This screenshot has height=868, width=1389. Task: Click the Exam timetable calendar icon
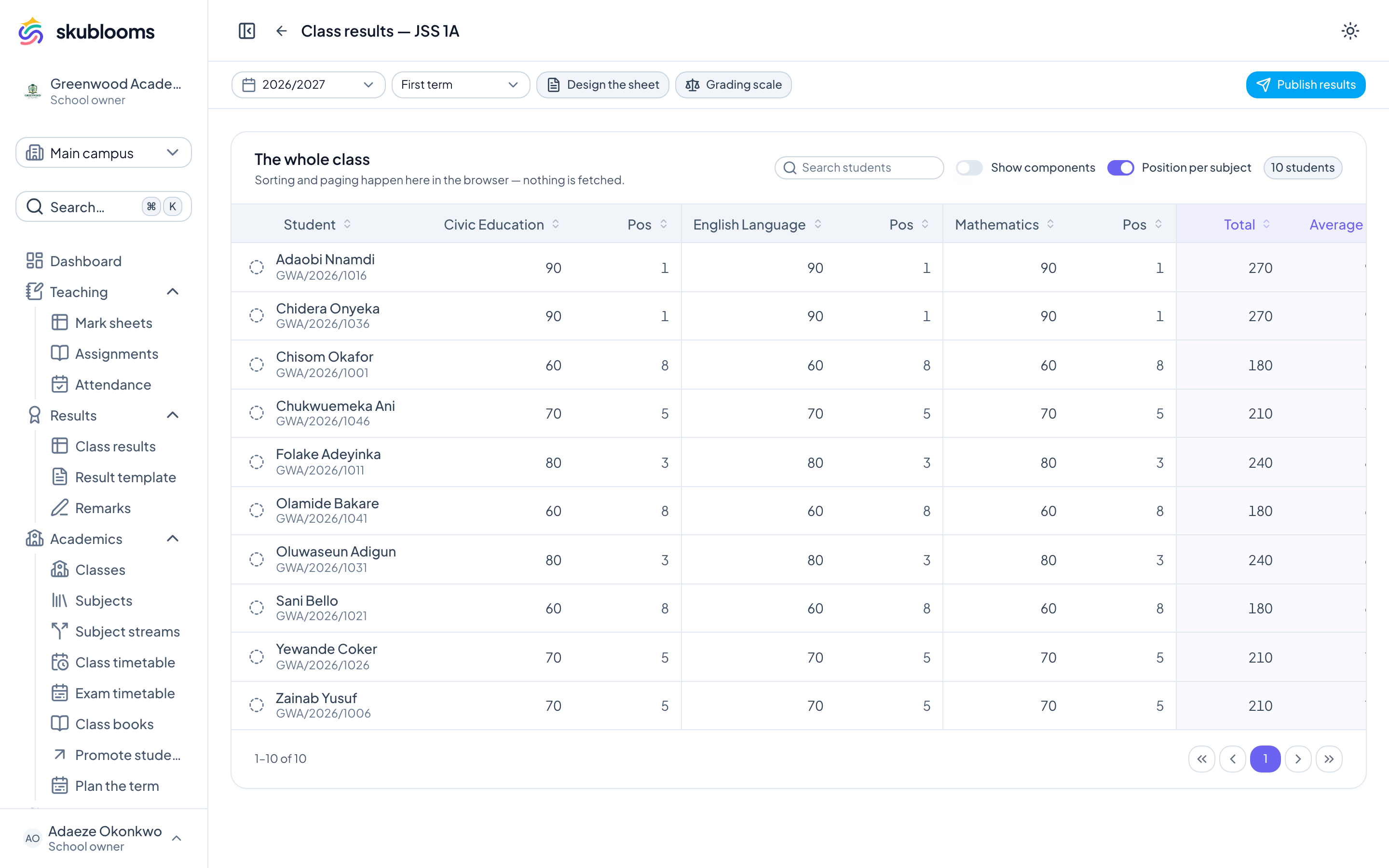tap(60, 693)
